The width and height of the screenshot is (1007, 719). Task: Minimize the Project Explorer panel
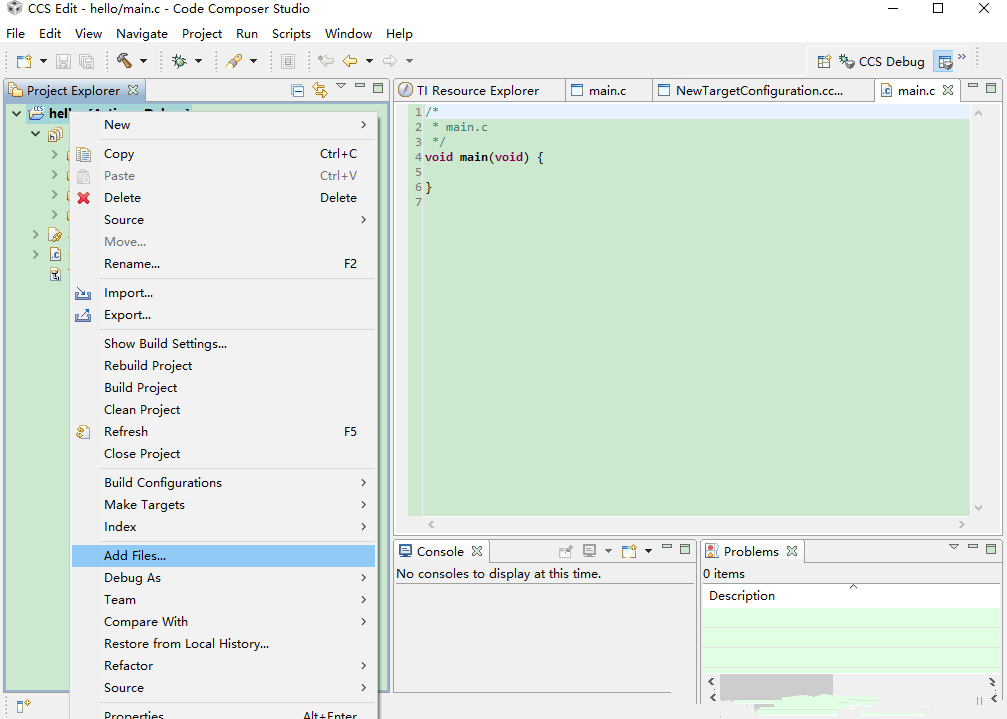click(360, 86)
